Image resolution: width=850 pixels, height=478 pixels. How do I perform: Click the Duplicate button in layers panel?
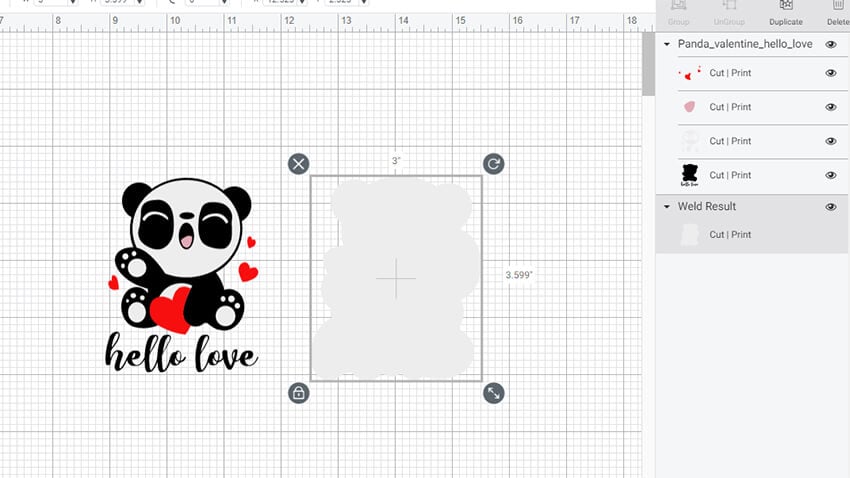click(785, 13)
